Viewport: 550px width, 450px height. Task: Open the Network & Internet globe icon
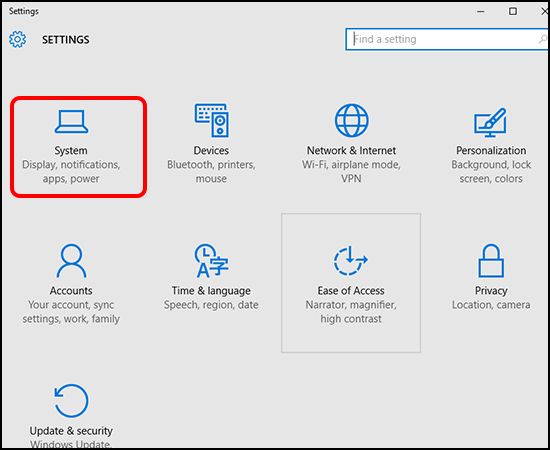tap(351, 120)
